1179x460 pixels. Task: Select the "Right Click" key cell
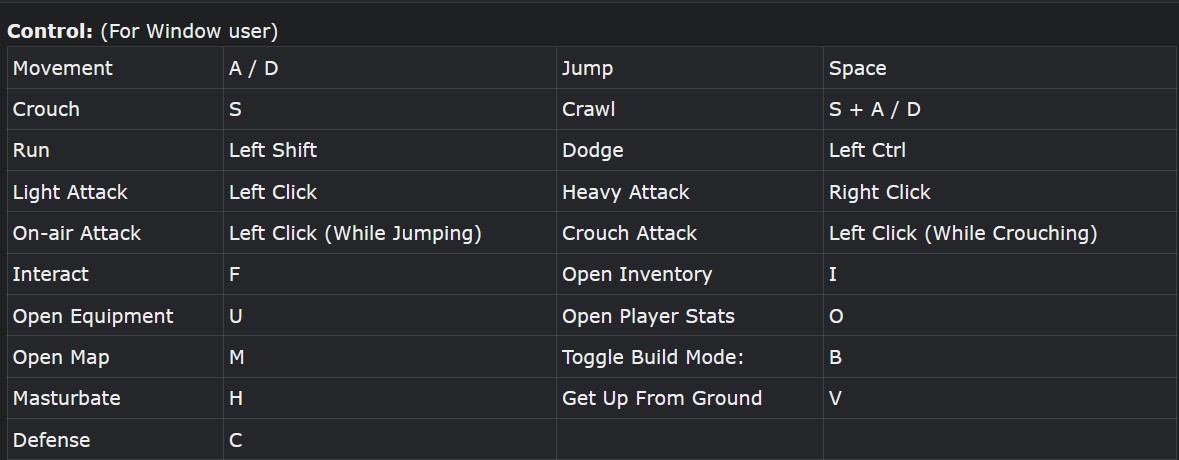coord(880,192)
